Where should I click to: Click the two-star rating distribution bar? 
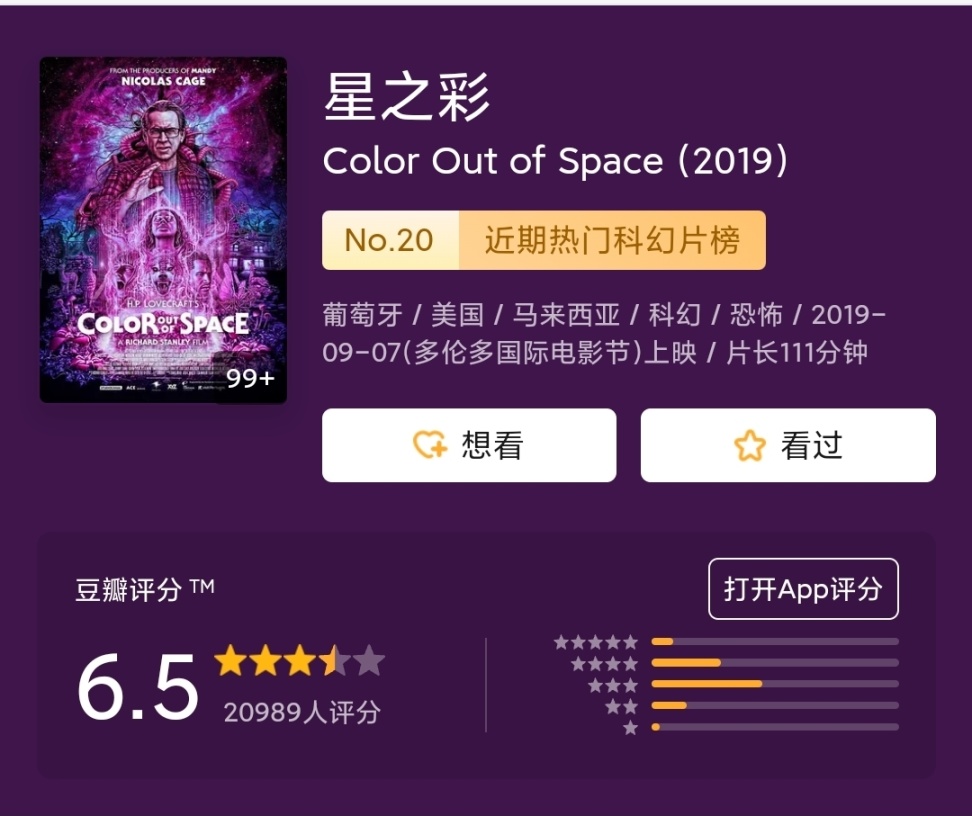coord(774,706)
